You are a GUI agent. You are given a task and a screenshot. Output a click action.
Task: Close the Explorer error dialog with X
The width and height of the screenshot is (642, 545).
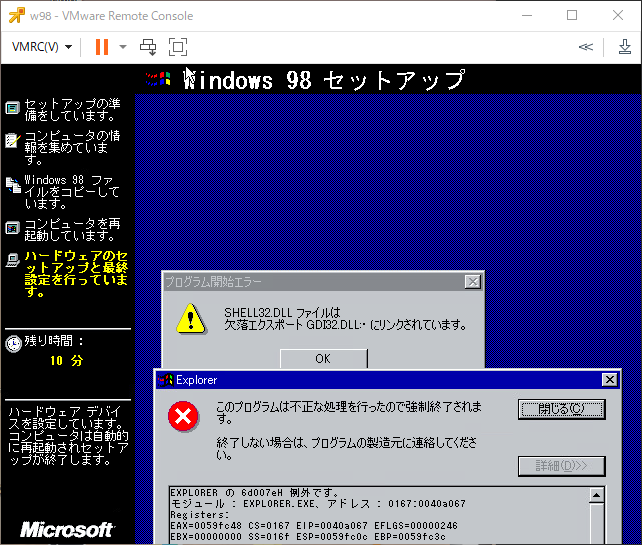coord(610,380)
